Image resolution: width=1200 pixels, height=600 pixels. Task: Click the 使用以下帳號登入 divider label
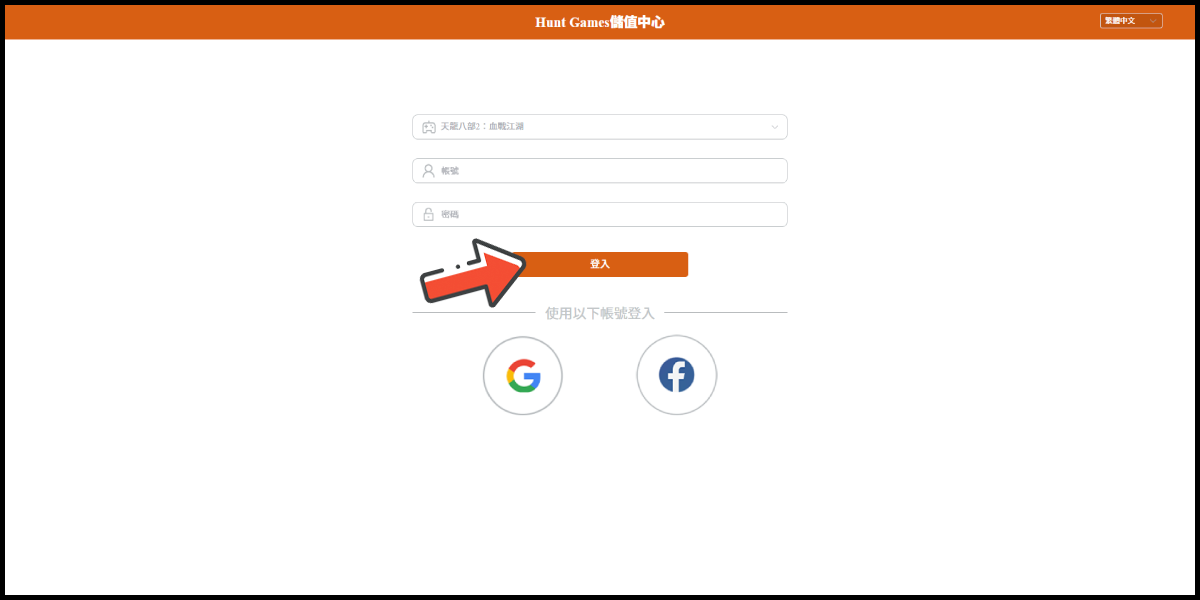tap(600, 313)
